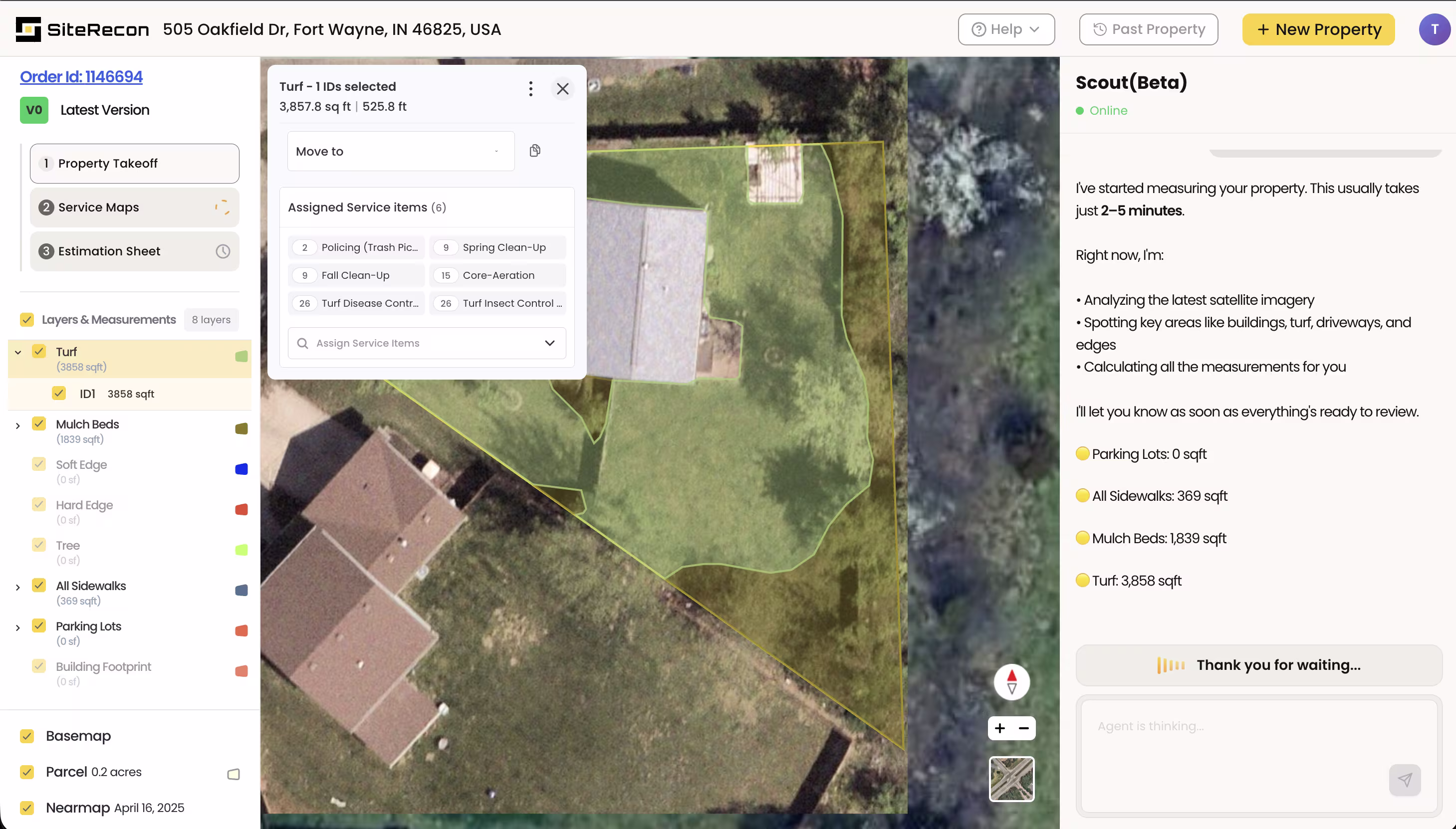Open the Move to dropdown
Screen dimensions: 1456x829
(x=400, y=151)
